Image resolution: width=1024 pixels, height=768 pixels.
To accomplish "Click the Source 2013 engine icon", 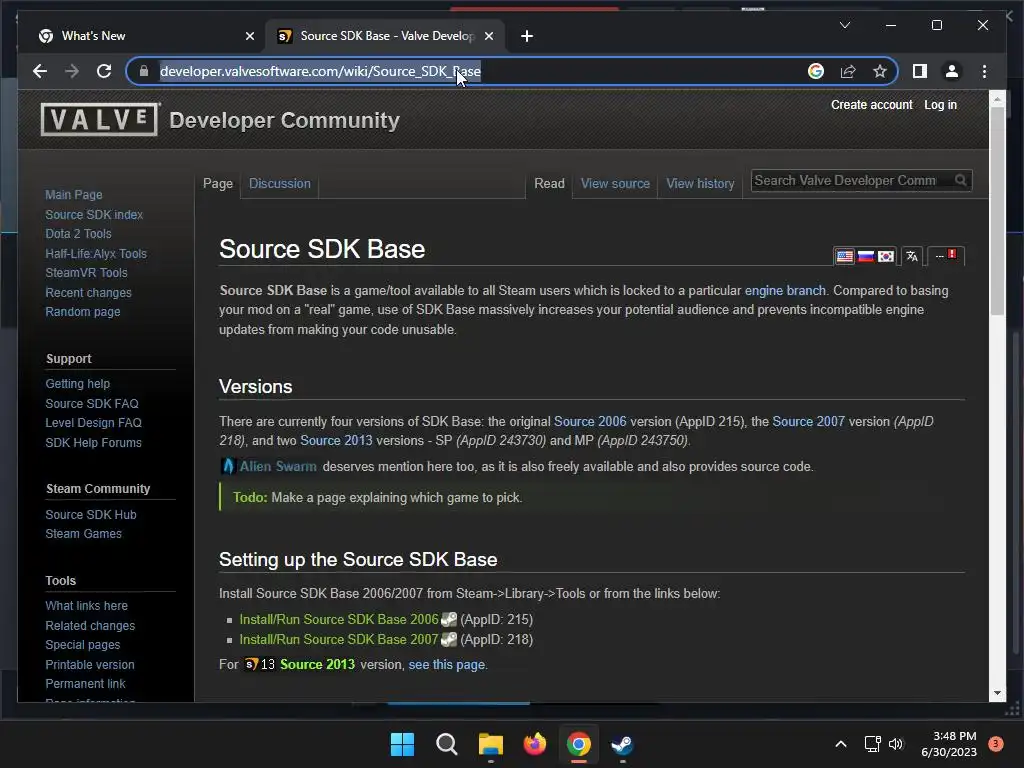I will (260, 664).
